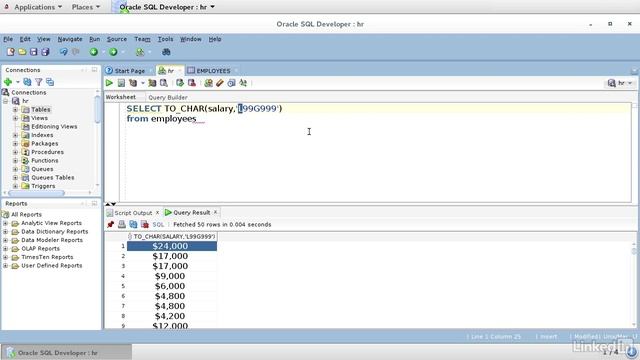Undo last edit with Undo icon
The height and width of the screenshot is (360, 640).
(x=63, y=52)
